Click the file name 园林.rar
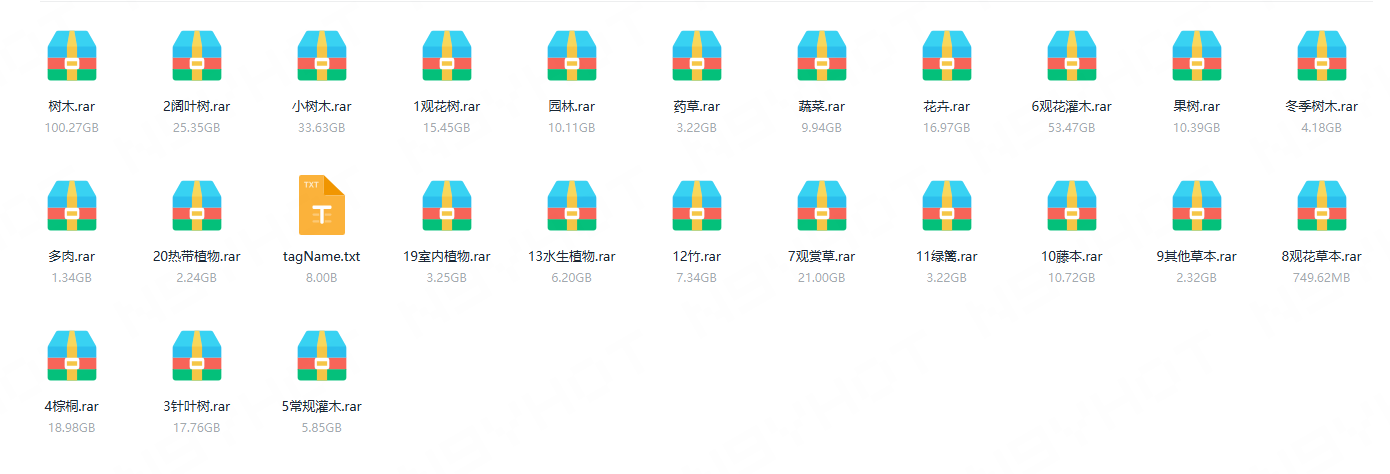Image resolution: width=1390 pixels, height=474 pixels. [x=572, y=107]
